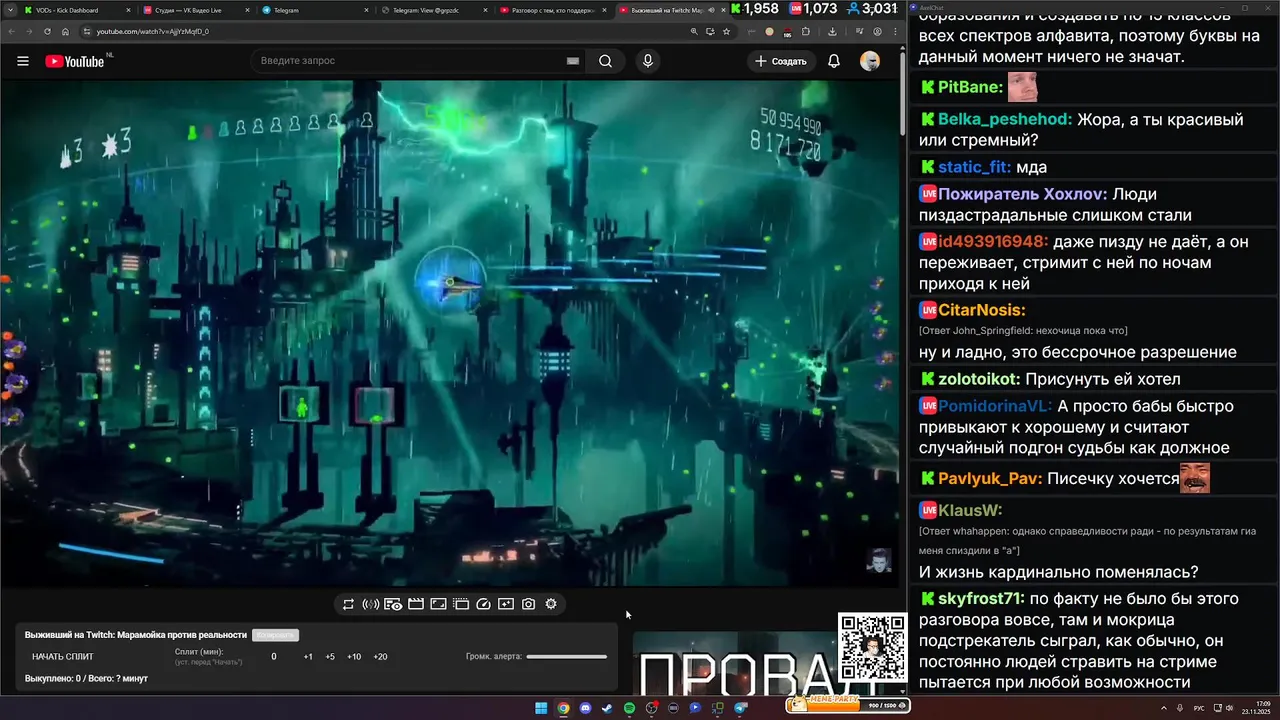The image size is (1280, 720).
Task: Open the YouTube hamburger guide menu
Action: pos(23,61)
